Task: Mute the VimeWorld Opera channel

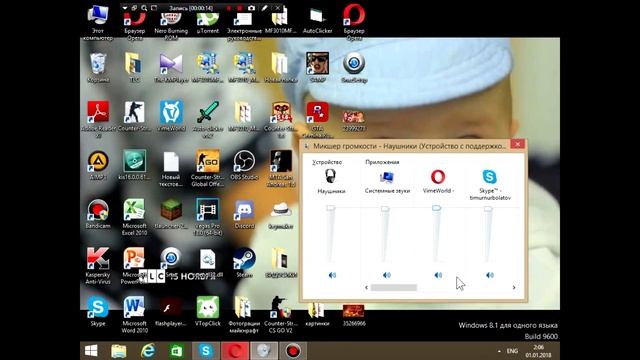Action: [438, 275]
